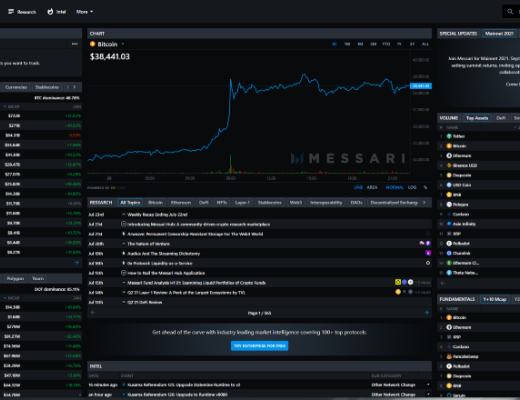Select the Polygon tab in lower left panel
Image resolution: width=520 pixels, height=400 pixels.
point(15,278)
